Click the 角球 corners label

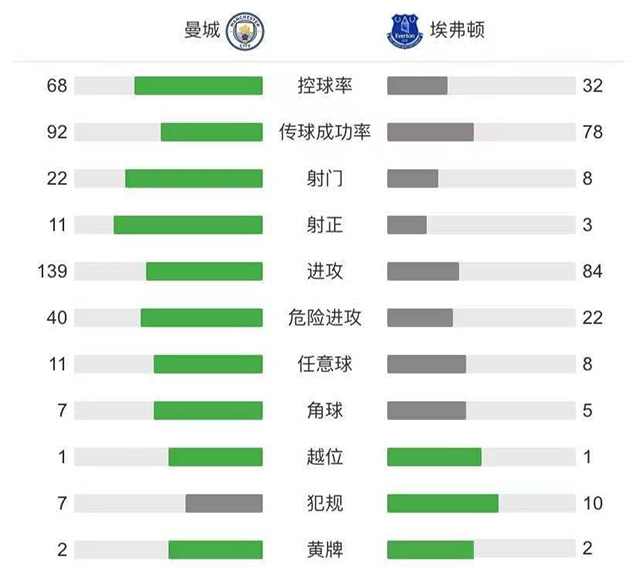tap(325, 410)
